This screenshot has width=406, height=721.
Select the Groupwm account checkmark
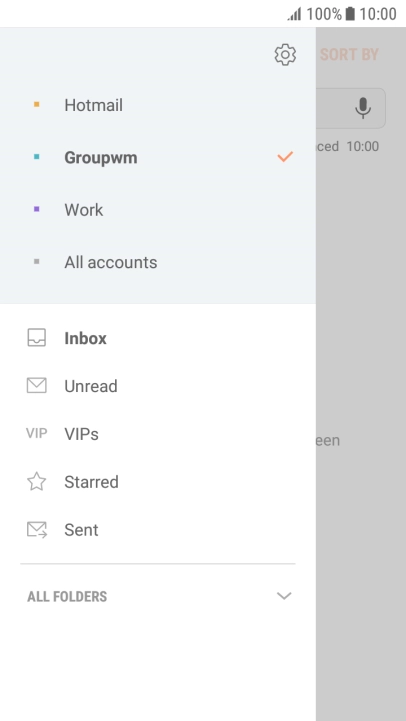pos(285,157)
